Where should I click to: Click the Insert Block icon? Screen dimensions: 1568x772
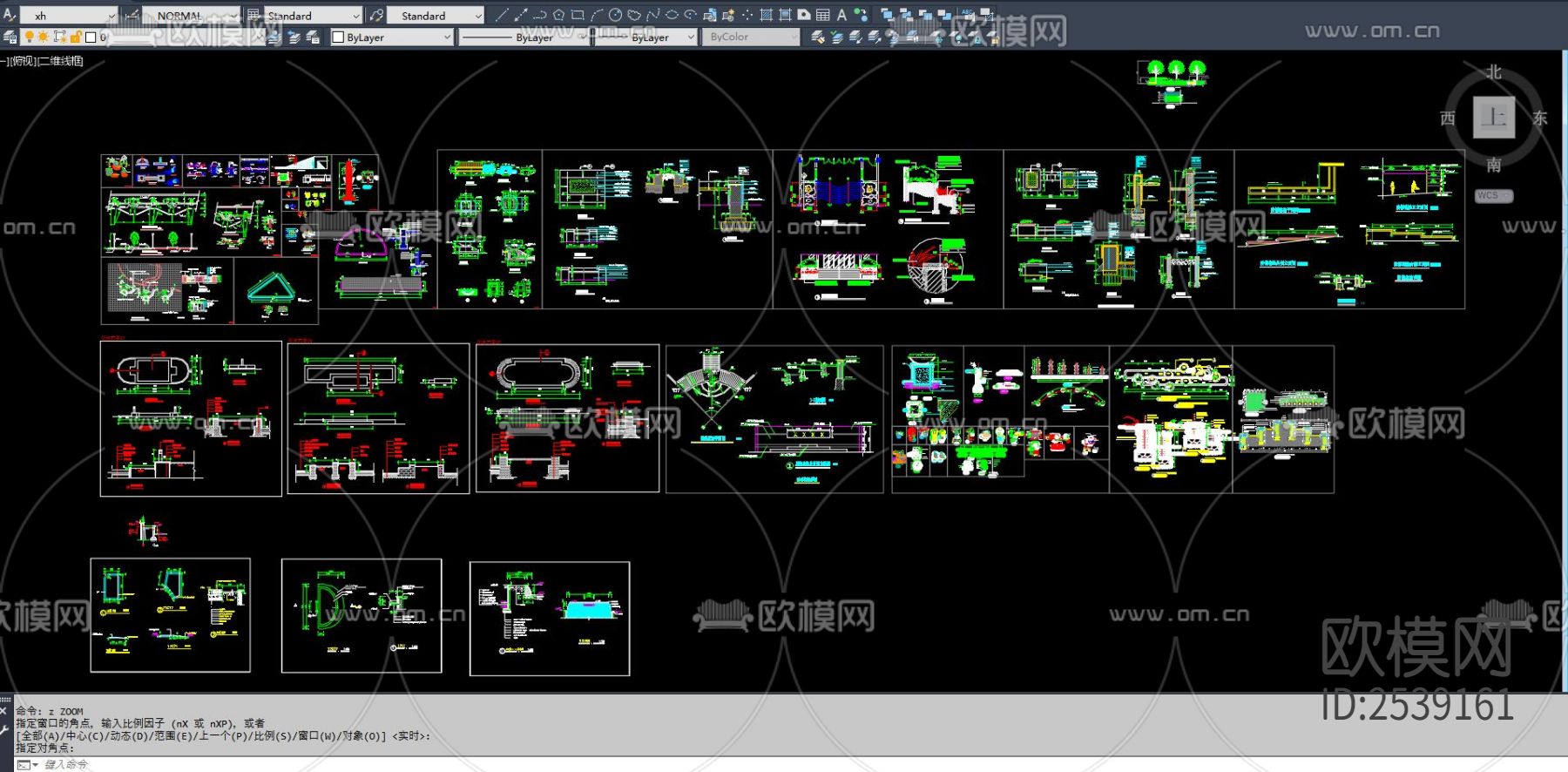710,15
